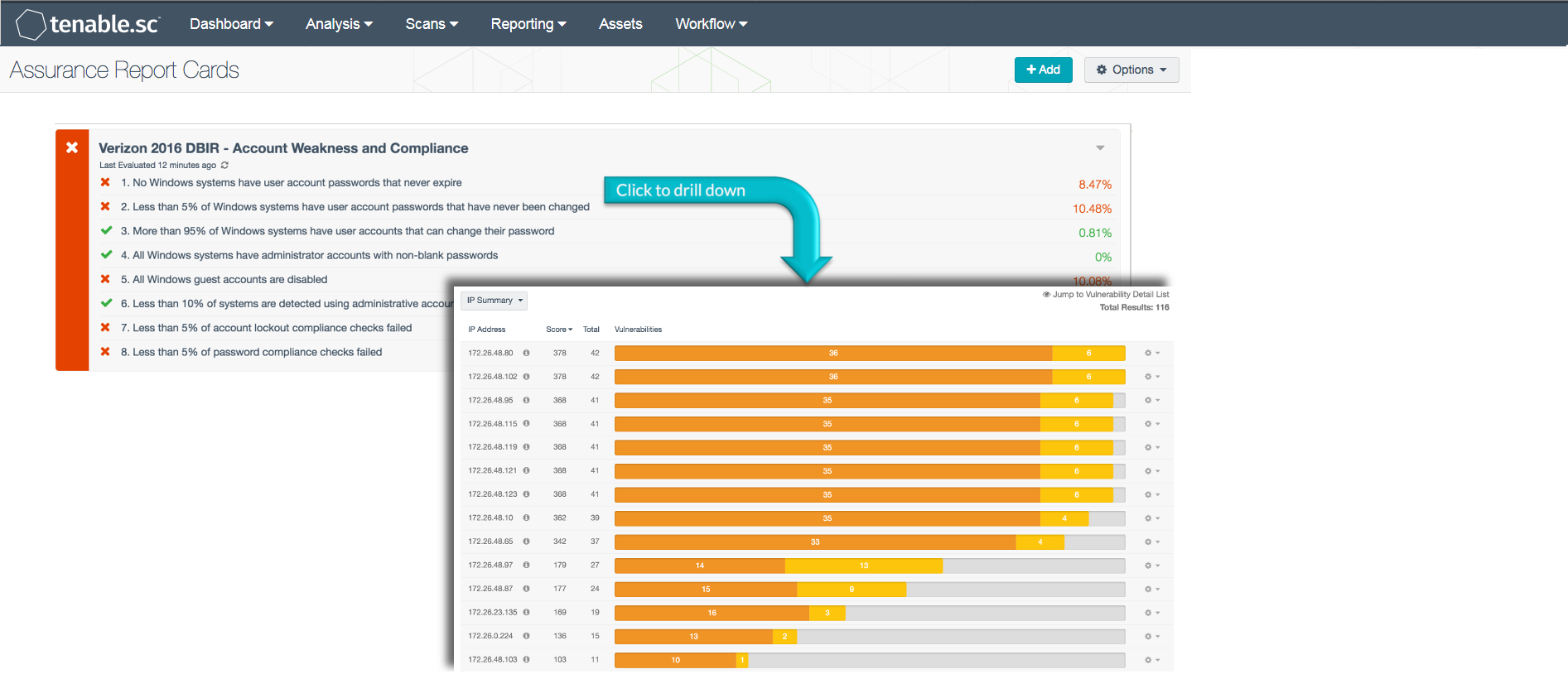Click IP address 172.26.48.65
The image size is (1568, 679).
coord(490,542)
